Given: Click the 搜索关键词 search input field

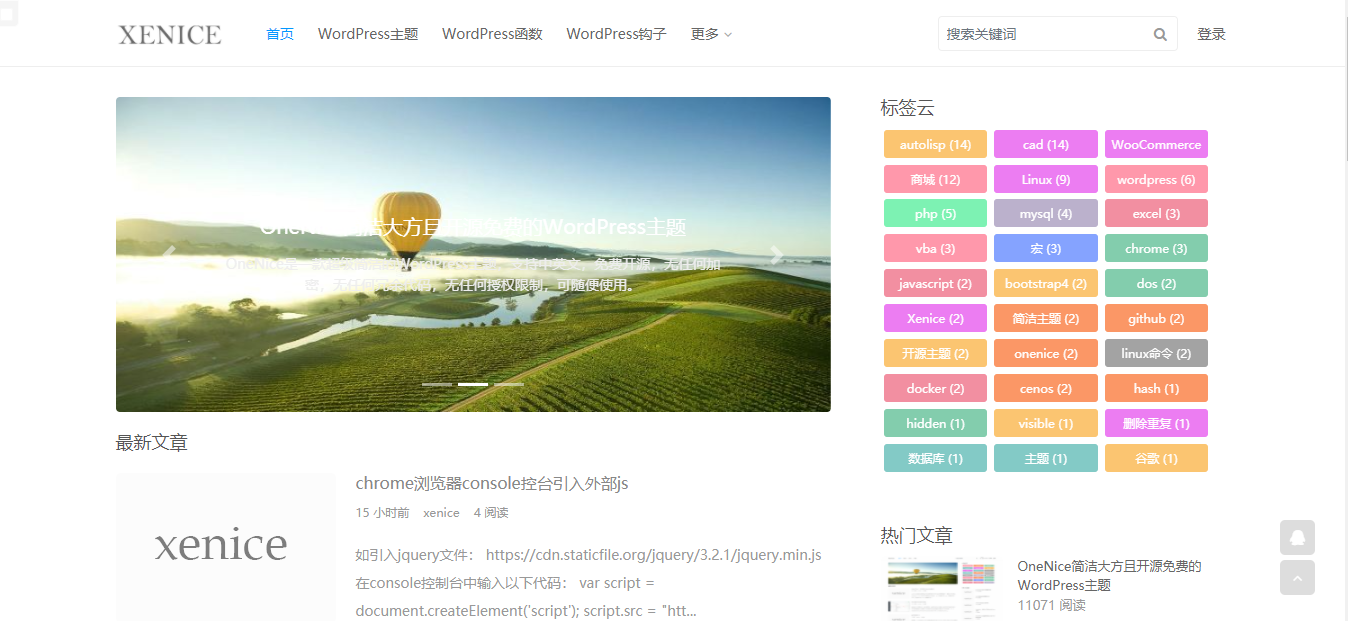Looking at the screenshot, I should pos(1040,33).
